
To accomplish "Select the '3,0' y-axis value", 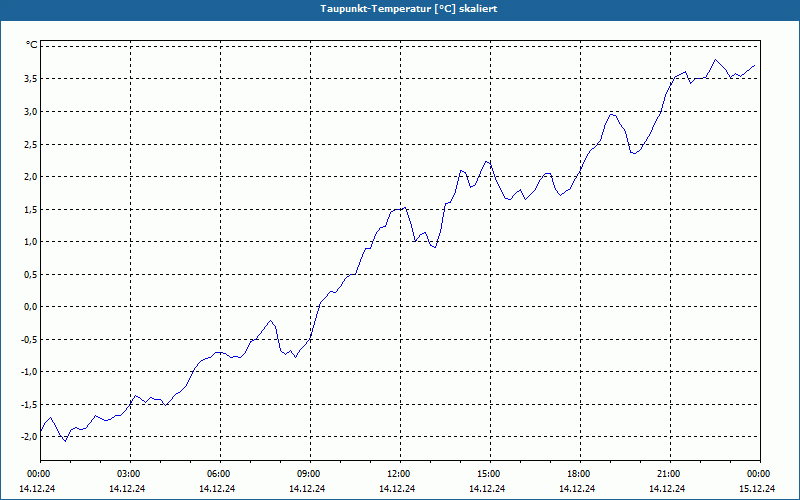I will coord(31,111).
